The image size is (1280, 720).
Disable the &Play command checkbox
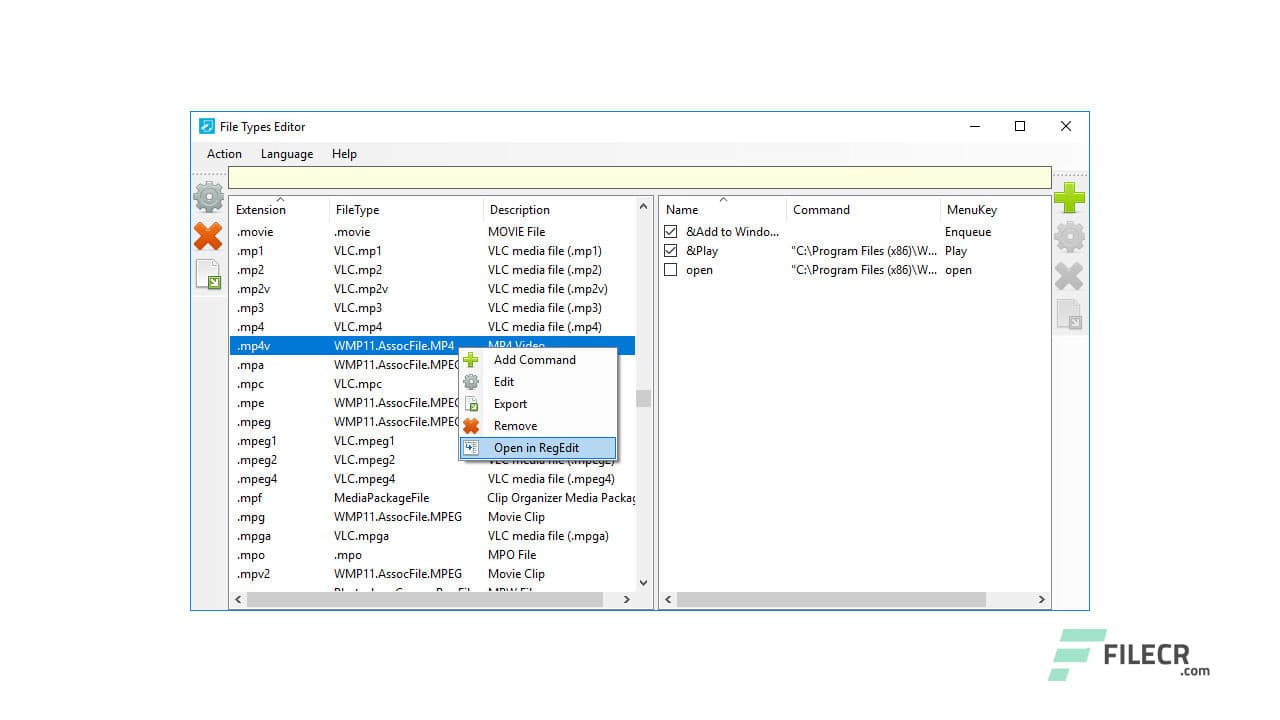(x=670, y=251)
